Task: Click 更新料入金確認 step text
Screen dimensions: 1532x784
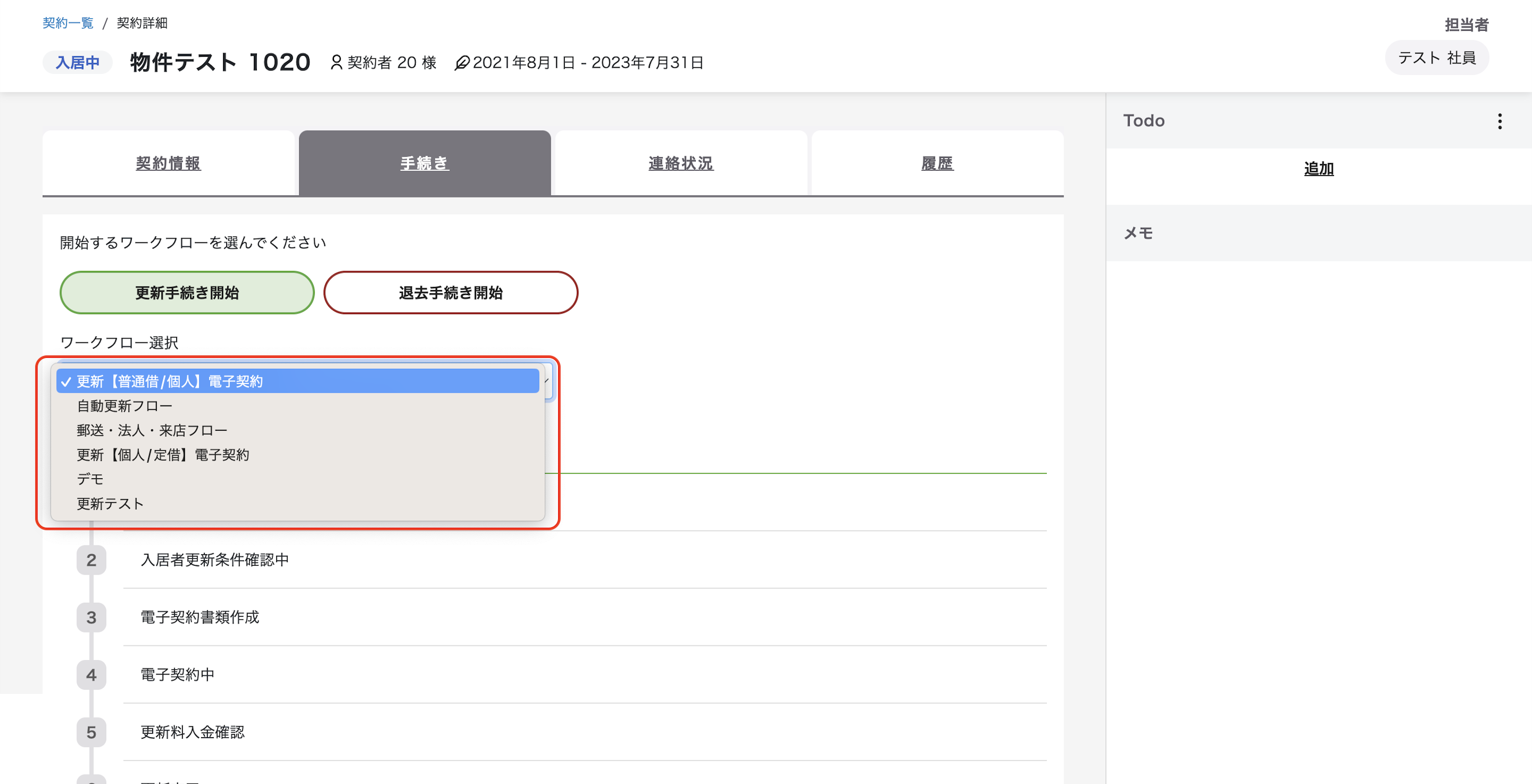Action: pos(192,732)
